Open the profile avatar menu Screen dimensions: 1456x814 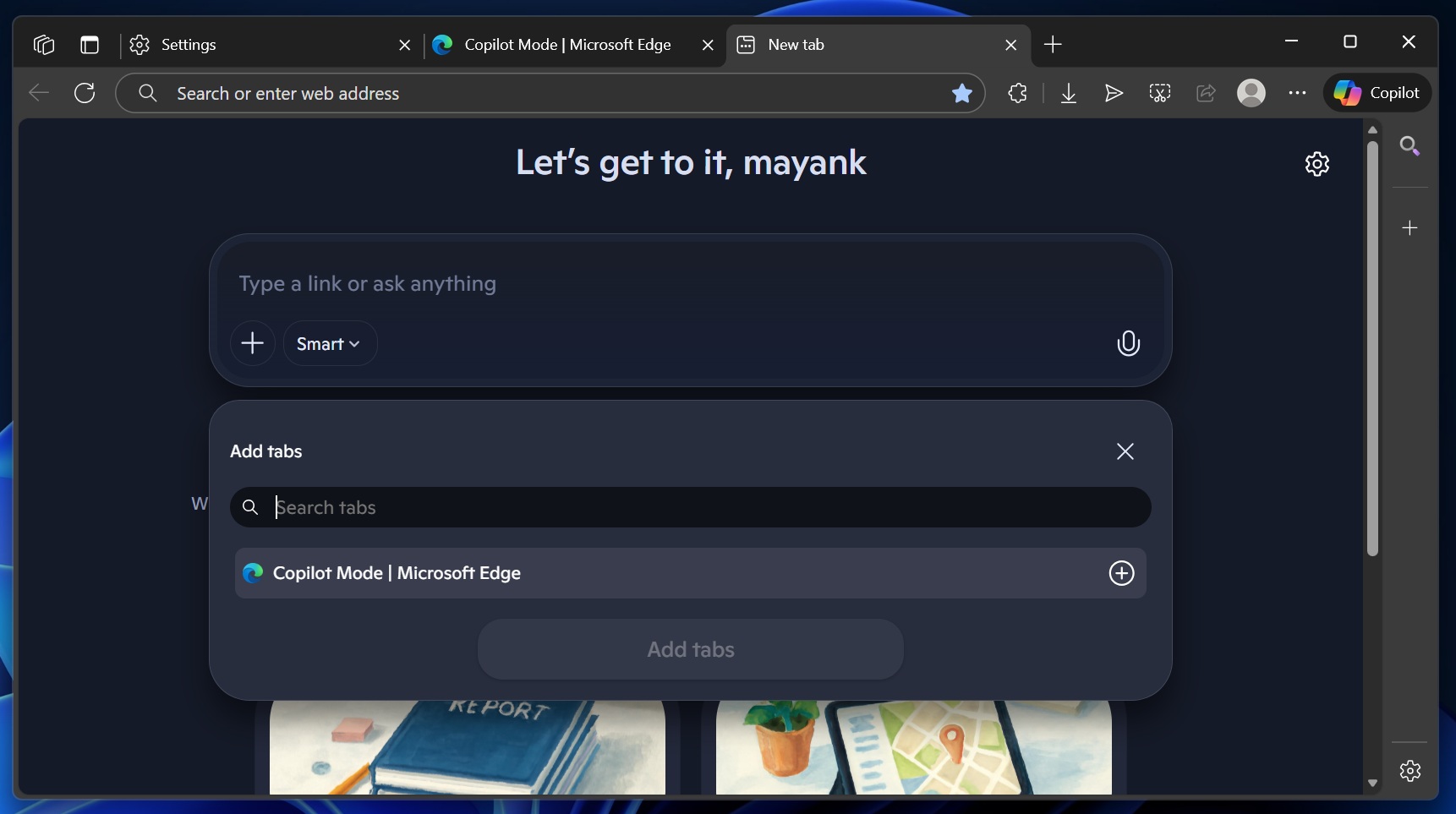(x=1252, y=93)
